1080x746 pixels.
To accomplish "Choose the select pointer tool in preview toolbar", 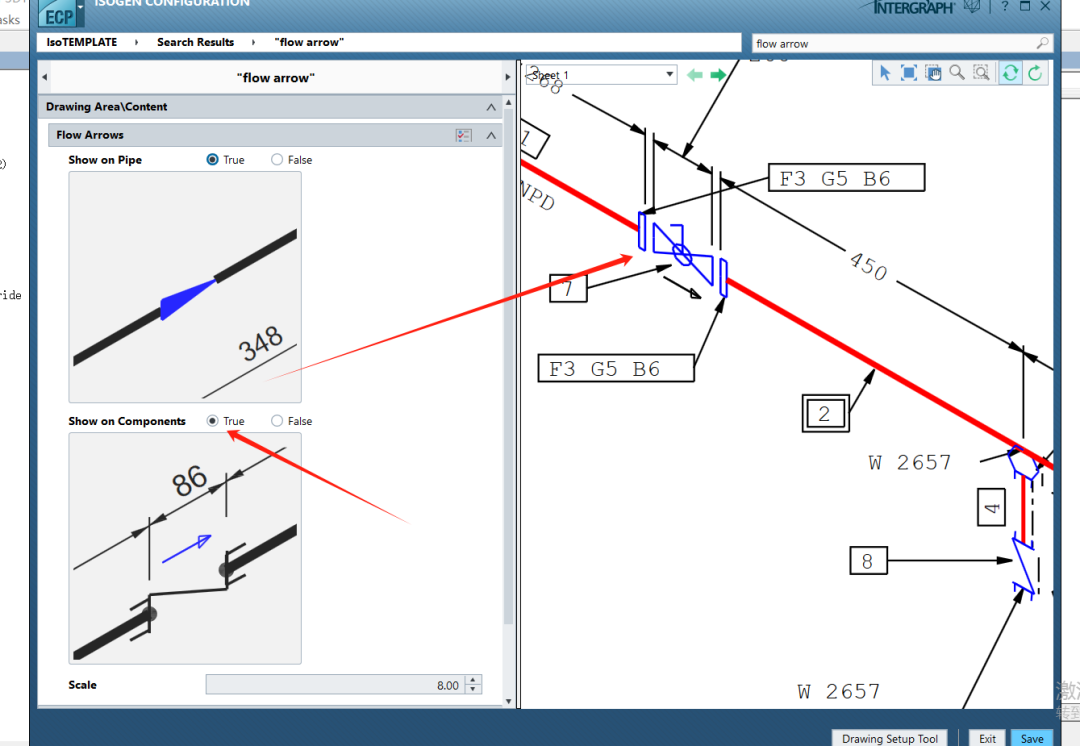I will click(885, 73).
